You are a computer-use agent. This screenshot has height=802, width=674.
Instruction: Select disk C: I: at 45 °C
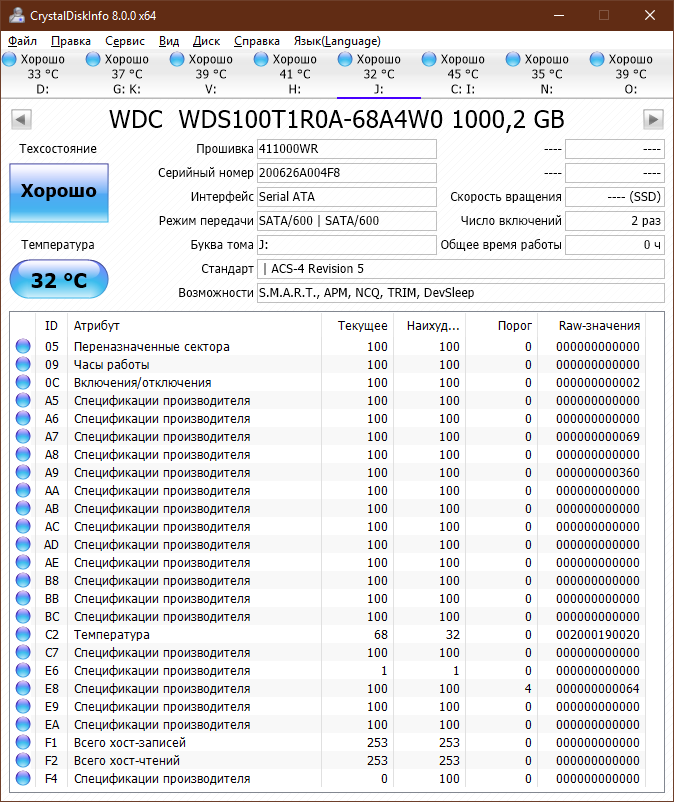463,74
